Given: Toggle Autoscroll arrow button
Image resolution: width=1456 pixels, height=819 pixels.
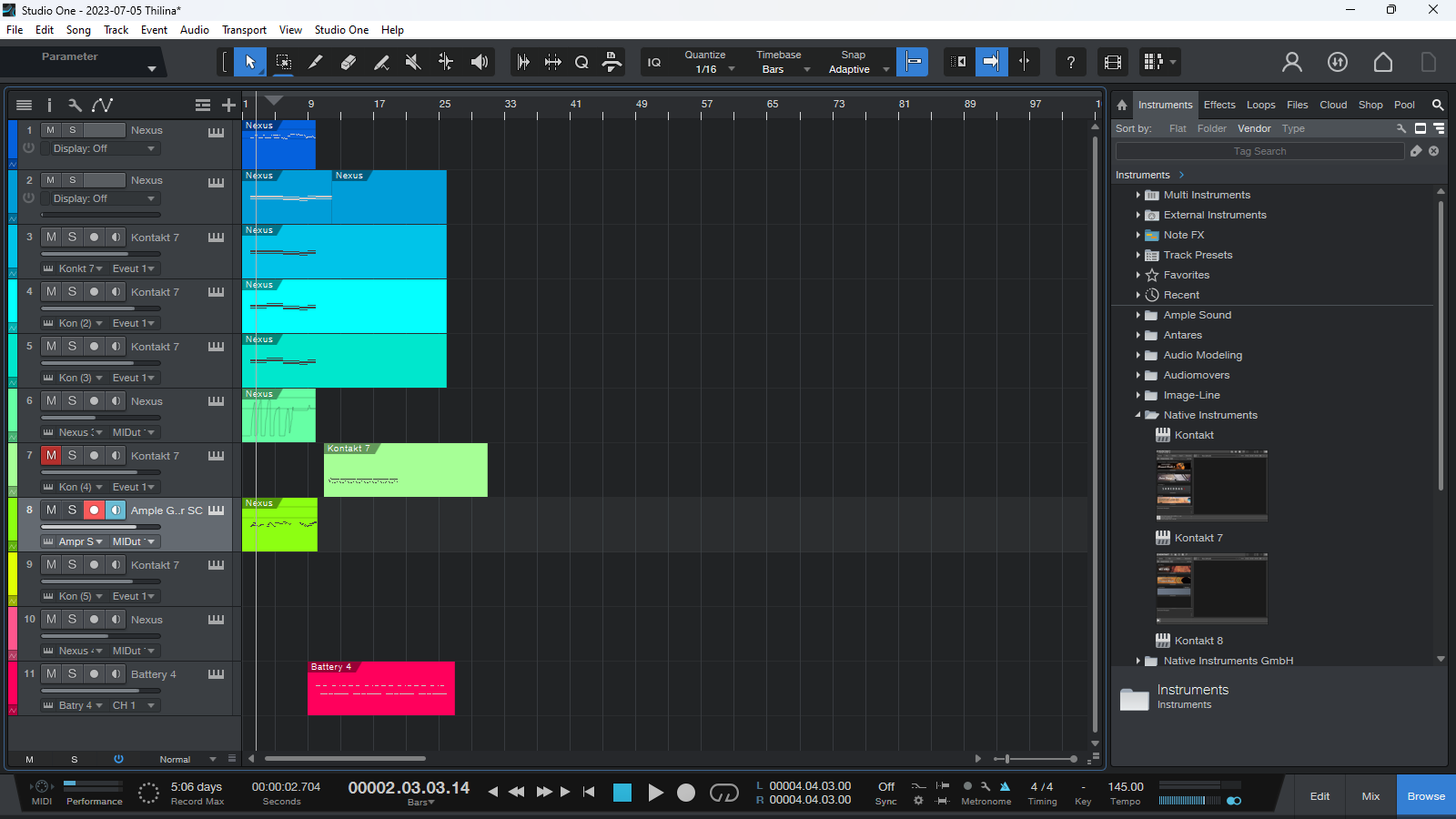Looking at the screenshot, I should [991, 62].
